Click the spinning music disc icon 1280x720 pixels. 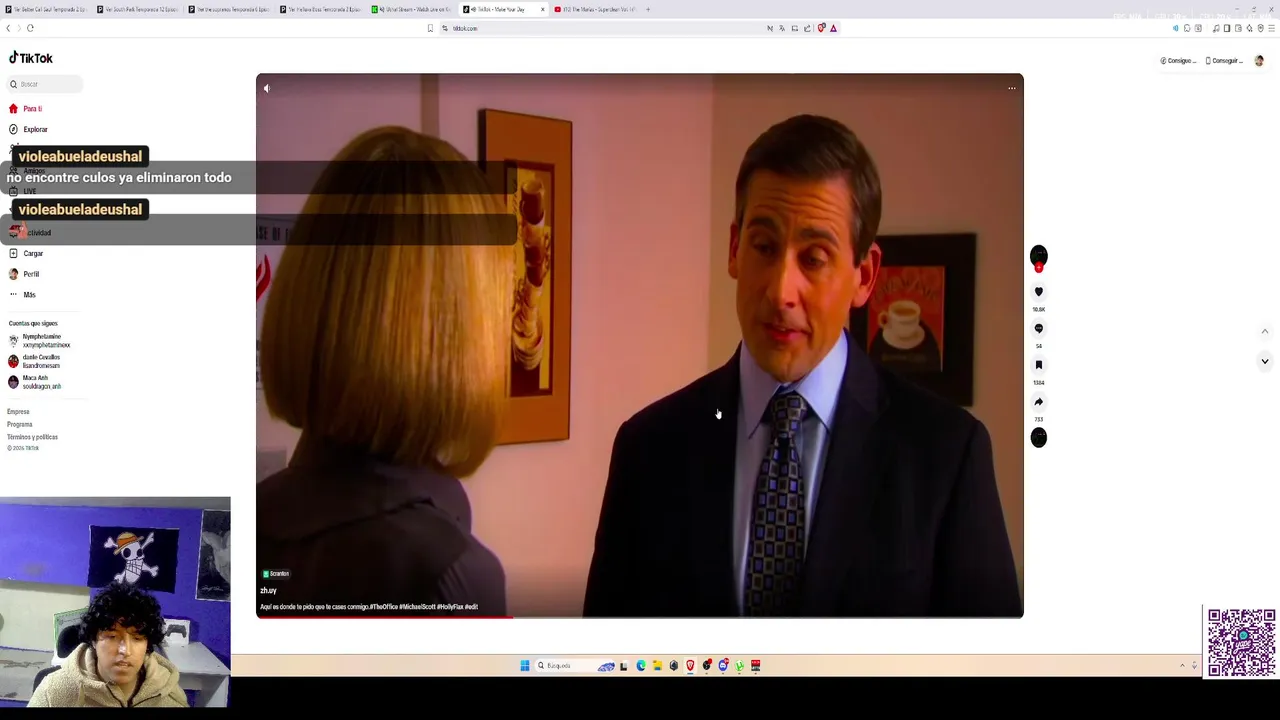[x=1039, y=437]
